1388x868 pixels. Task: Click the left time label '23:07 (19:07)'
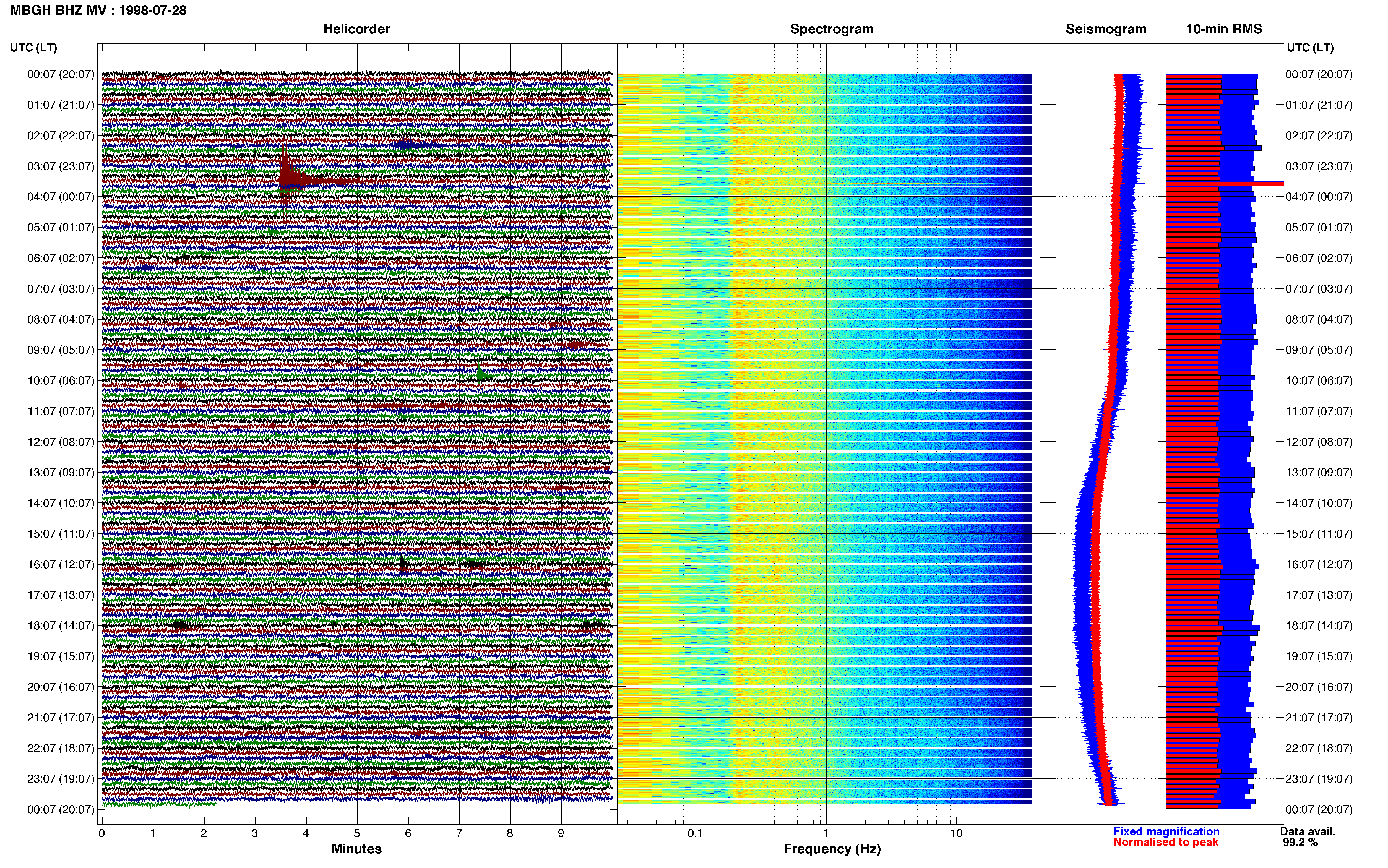click(60, 779)
